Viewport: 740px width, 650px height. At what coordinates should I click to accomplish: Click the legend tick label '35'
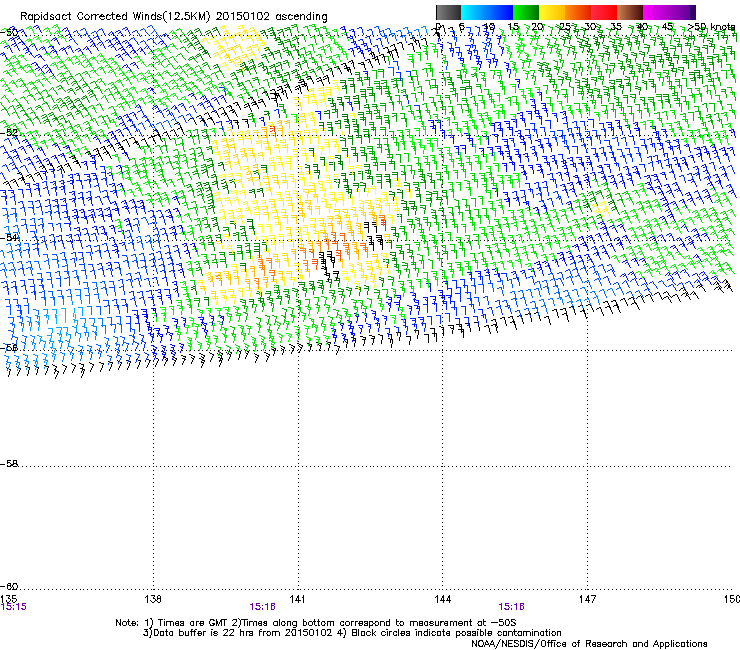[x=616, y=27]
